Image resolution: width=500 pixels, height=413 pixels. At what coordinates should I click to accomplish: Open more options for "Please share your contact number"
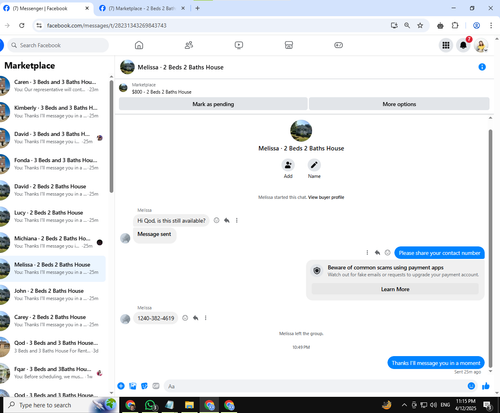click(x=367, y=253)
